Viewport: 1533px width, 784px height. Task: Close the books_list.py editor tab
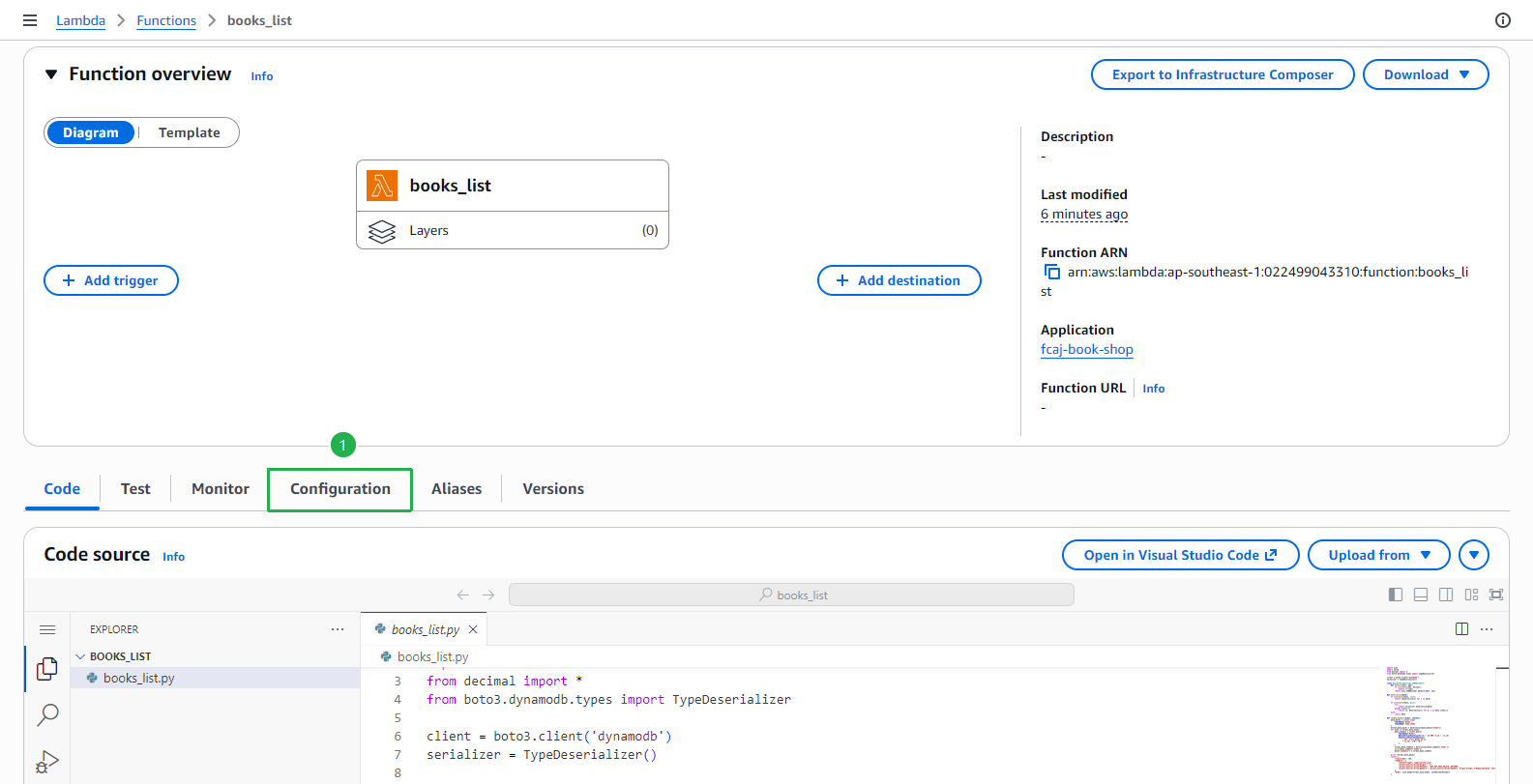pyautogui.click(x=473, y=629)
